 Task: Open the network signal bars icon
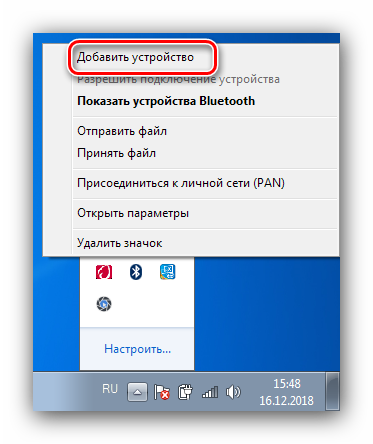pyautogui.click(x=210, y=392)
